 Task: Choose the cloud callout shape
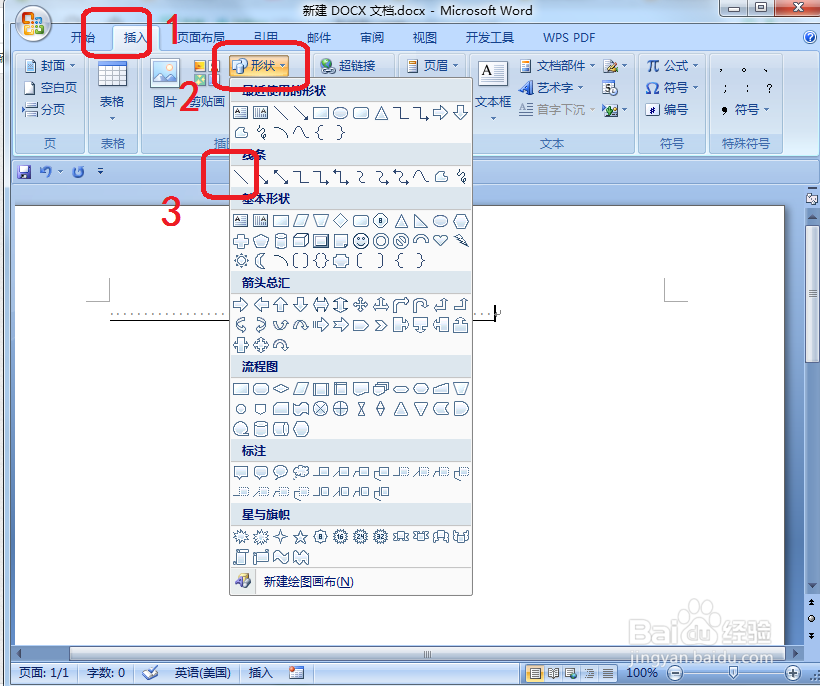tap(301, 473)
